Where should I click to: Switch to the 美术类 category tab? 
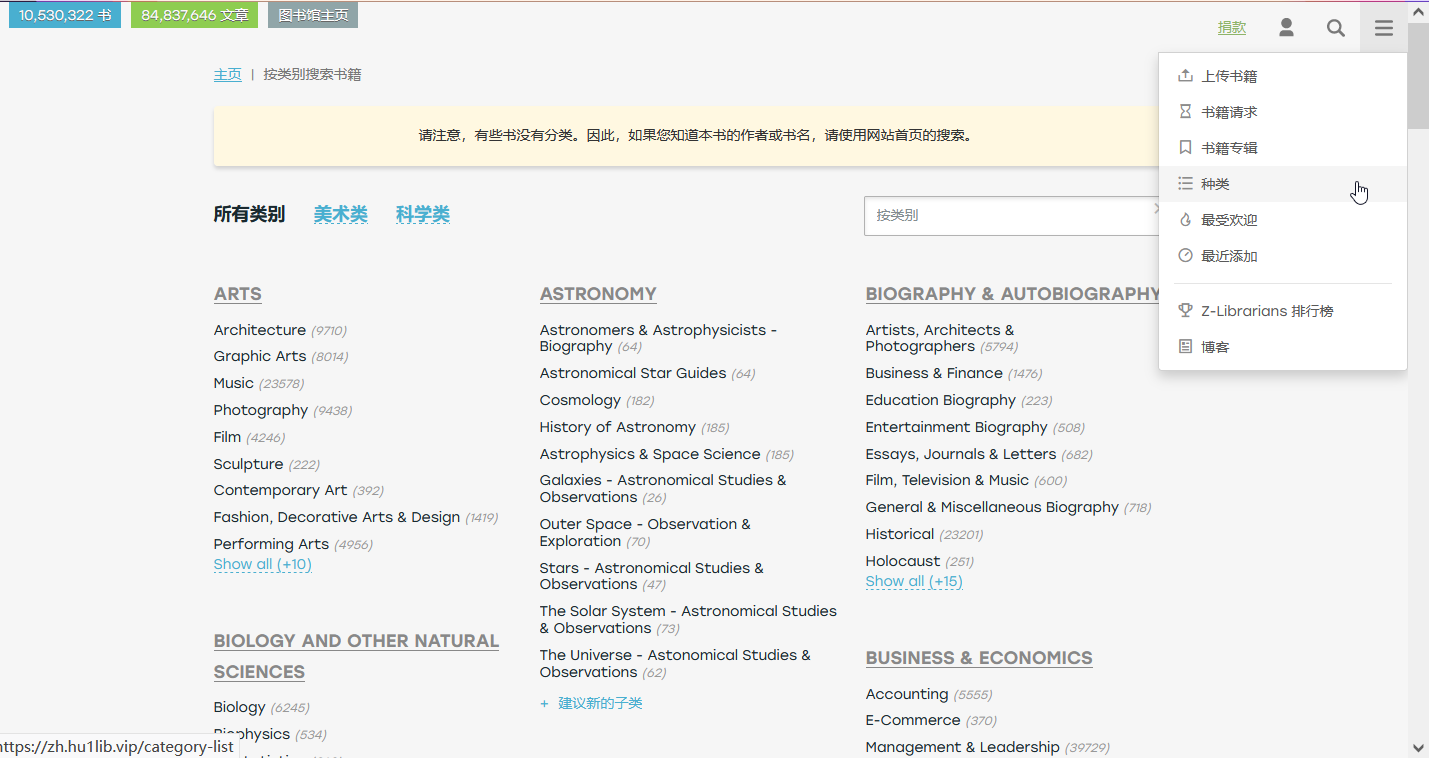click(340, 215)
